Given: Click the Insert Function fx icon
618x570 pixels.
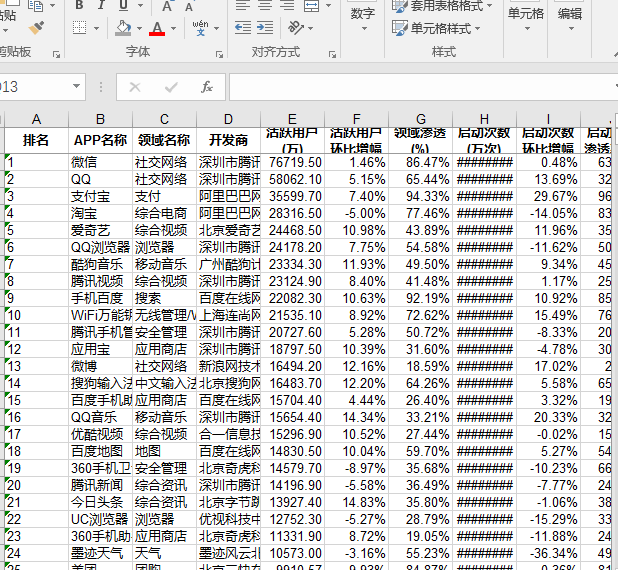Looking at the screenshot, I should pyautogui.click(x=207, y=87).
